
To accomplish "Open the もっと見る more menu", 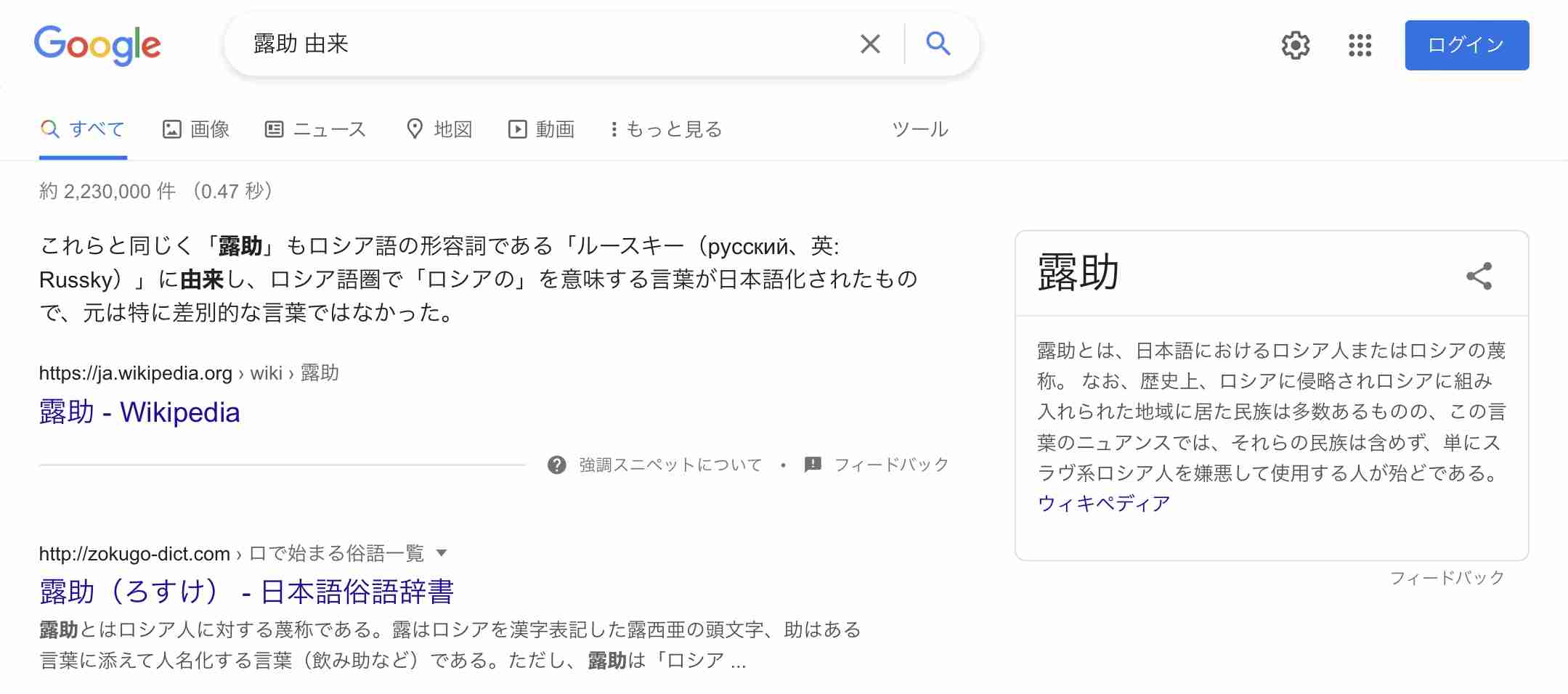I will click(x=666, y=129).
